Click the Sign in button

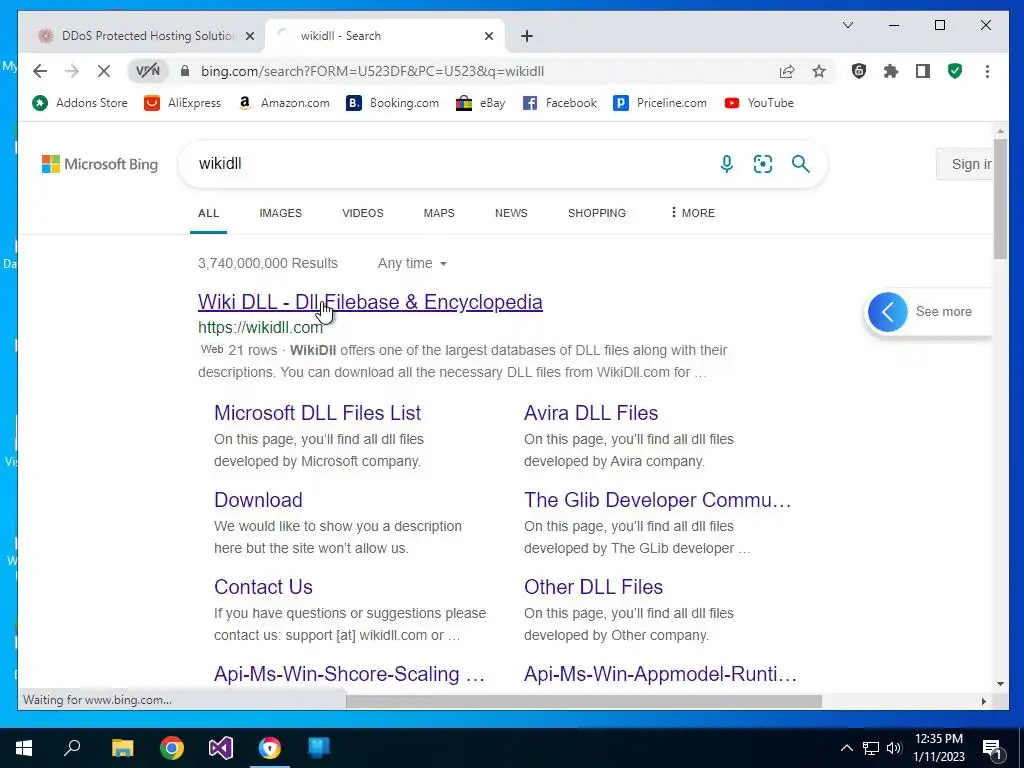[x=965, y=164]
